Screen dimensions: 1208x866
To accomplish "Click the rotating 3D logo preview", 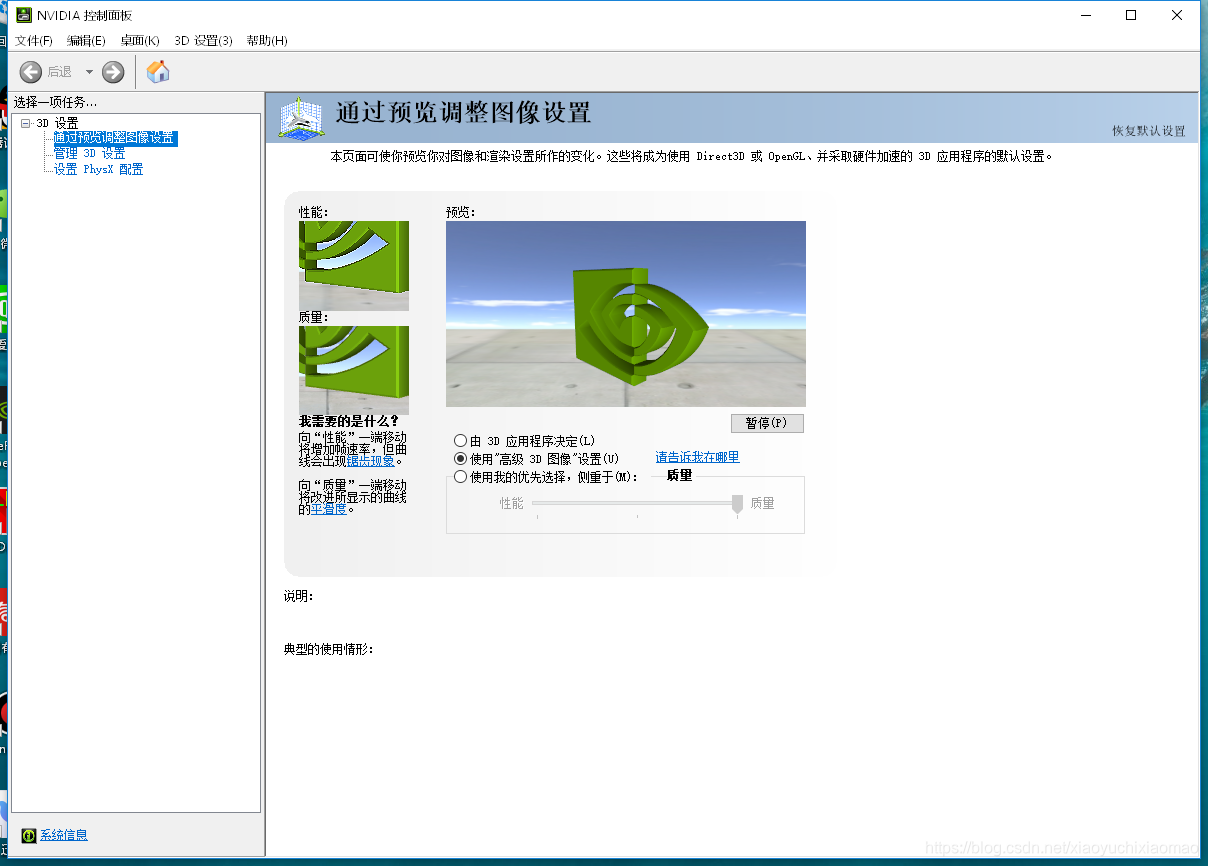I will pyautogui.click(x=625, y=314).
